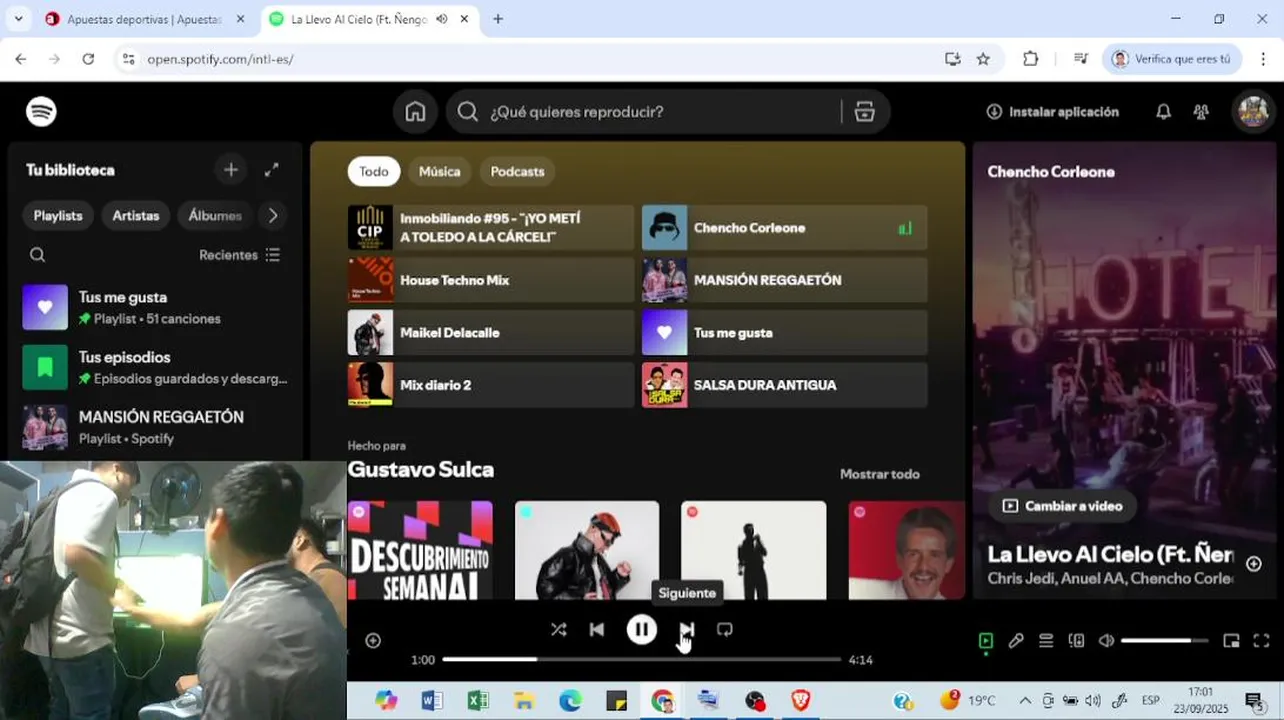Search within Tu biblioteca
This screenshot has height=720, width=1284.
click(38, 255)
